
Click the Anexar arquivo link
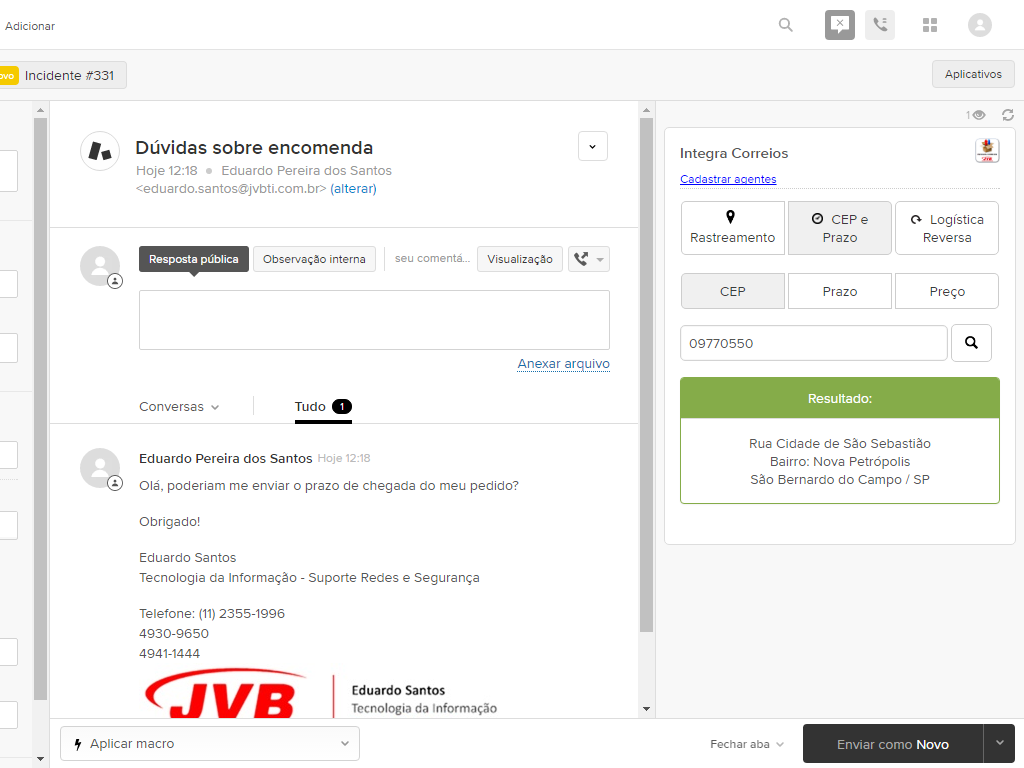click(564, 364)
